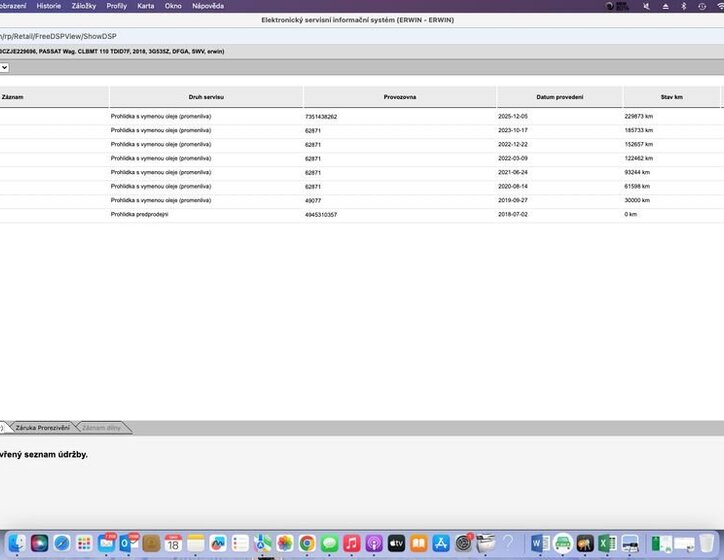Switch to Záruka Prorezivění tab
Viewport: 724px width, 560px height.
pos(43,428)
